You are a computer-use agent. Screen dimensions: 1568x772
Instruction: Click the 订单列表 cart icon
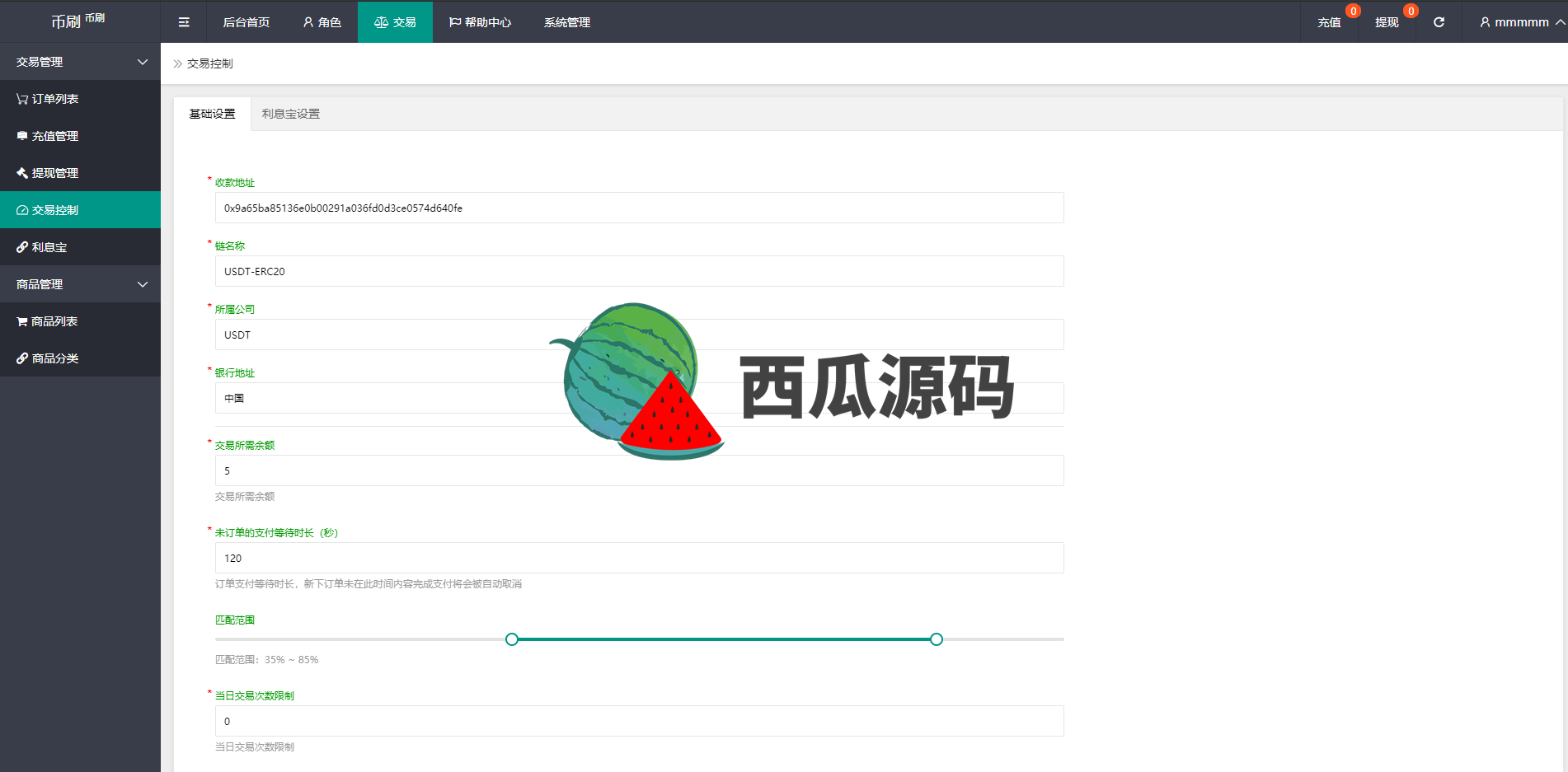[x=22, y=99]
